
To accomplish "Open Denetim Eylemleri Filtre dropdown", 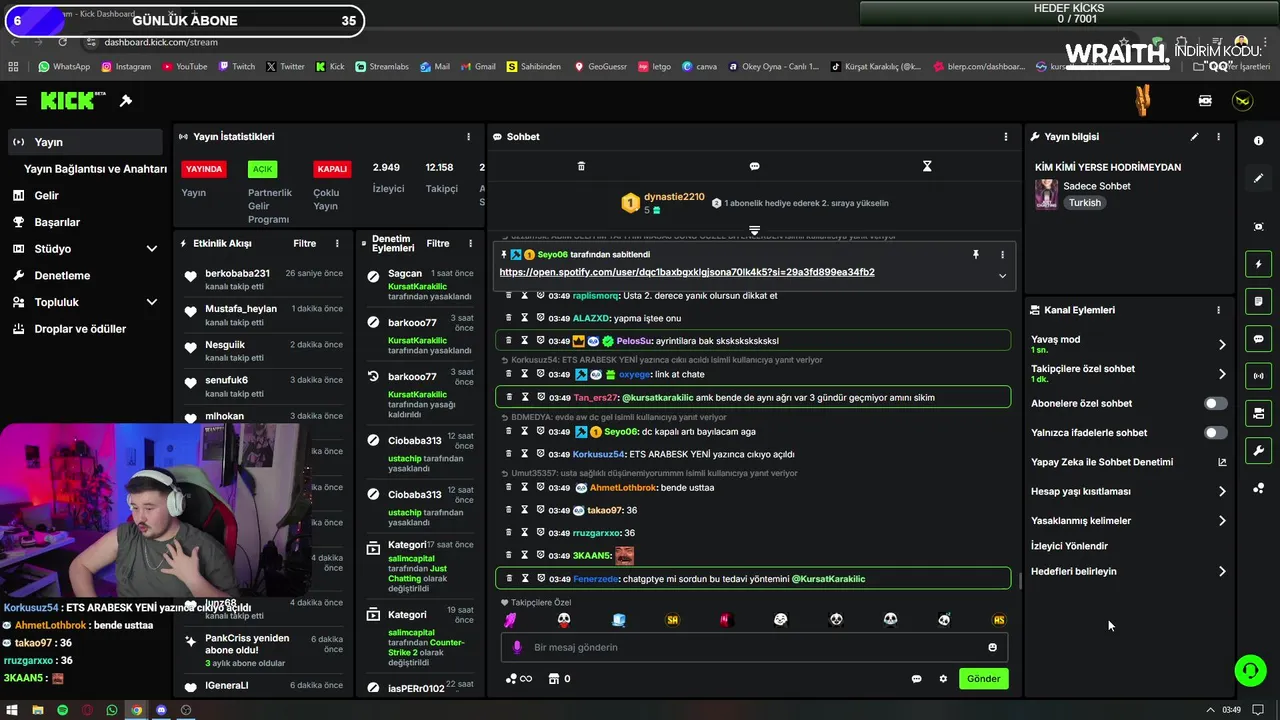I will pos(438,243).
